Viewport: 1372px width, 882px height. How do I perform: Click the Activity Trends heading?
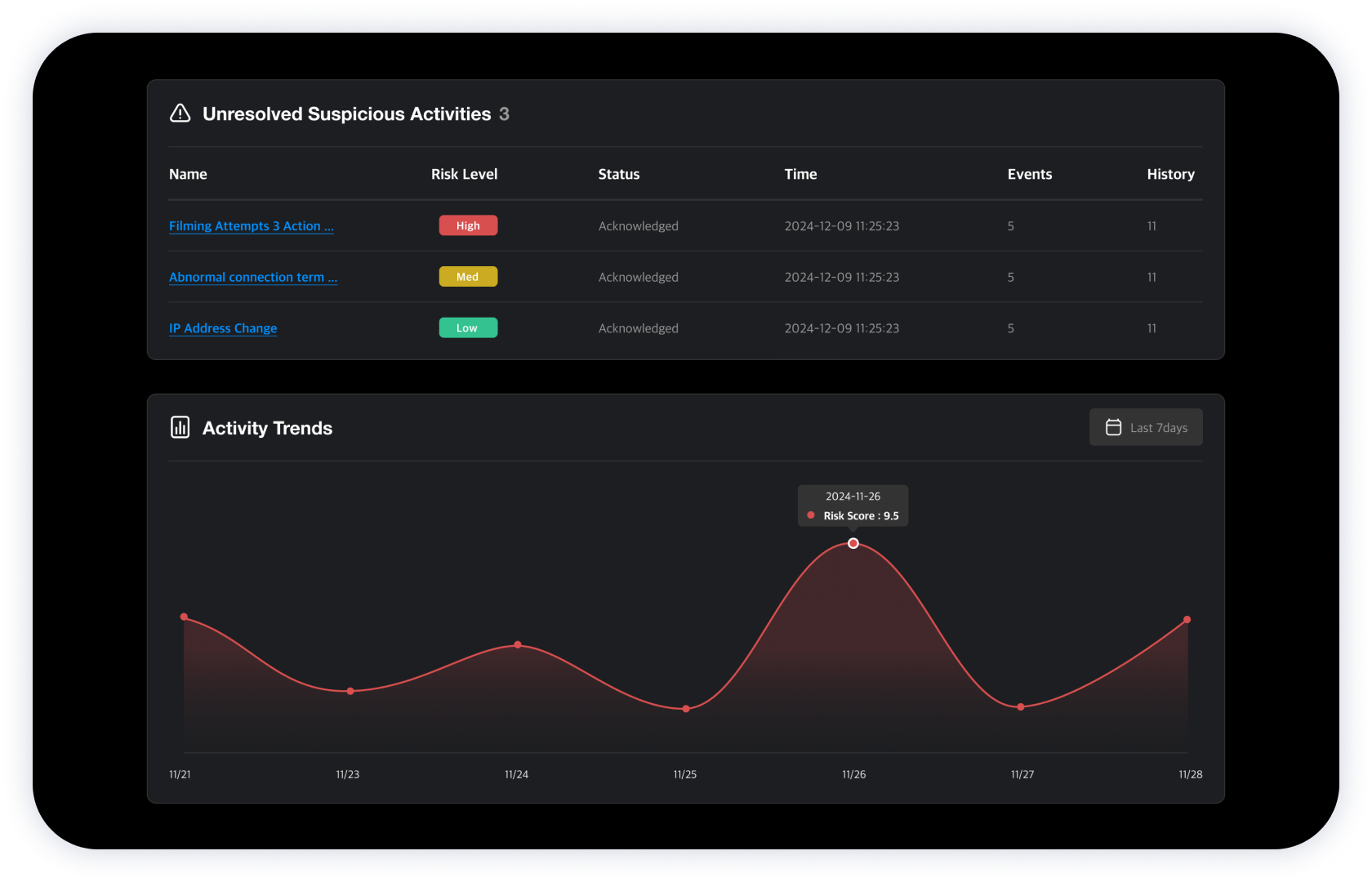(267, 428)
